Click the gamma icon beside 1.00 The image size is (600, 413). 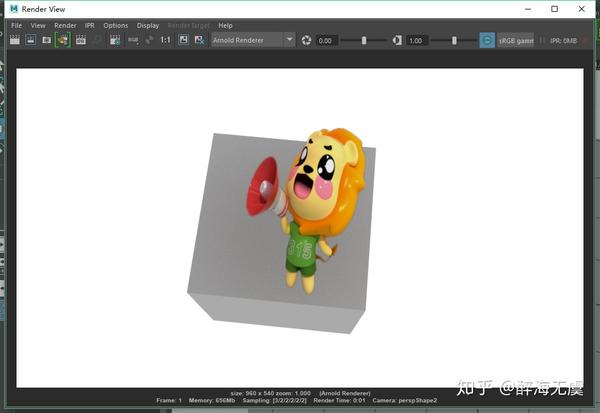click(x=397, y=40)
